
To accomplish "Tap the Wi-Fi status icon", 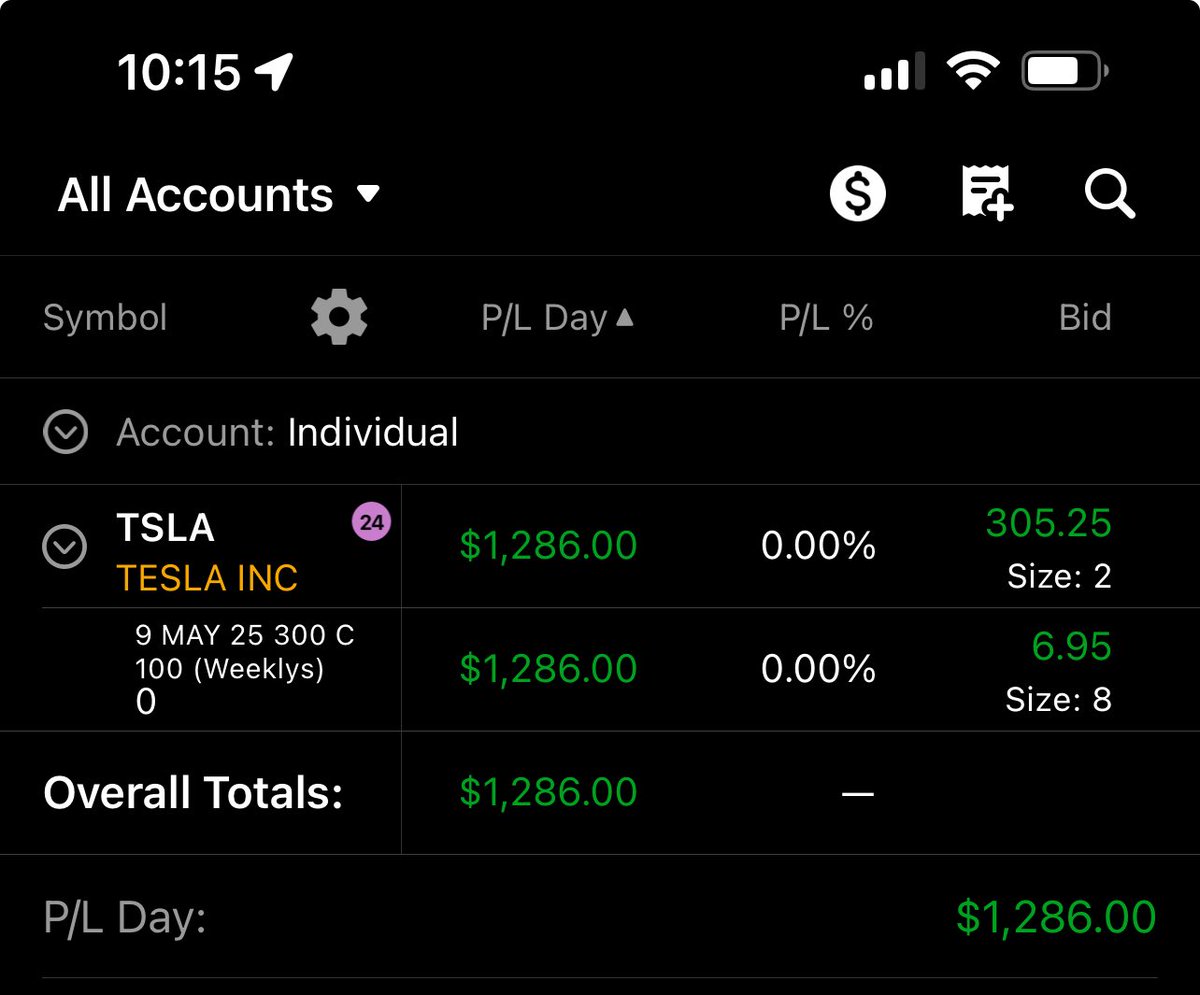I will pyautogui.click(x=971, y=72).
